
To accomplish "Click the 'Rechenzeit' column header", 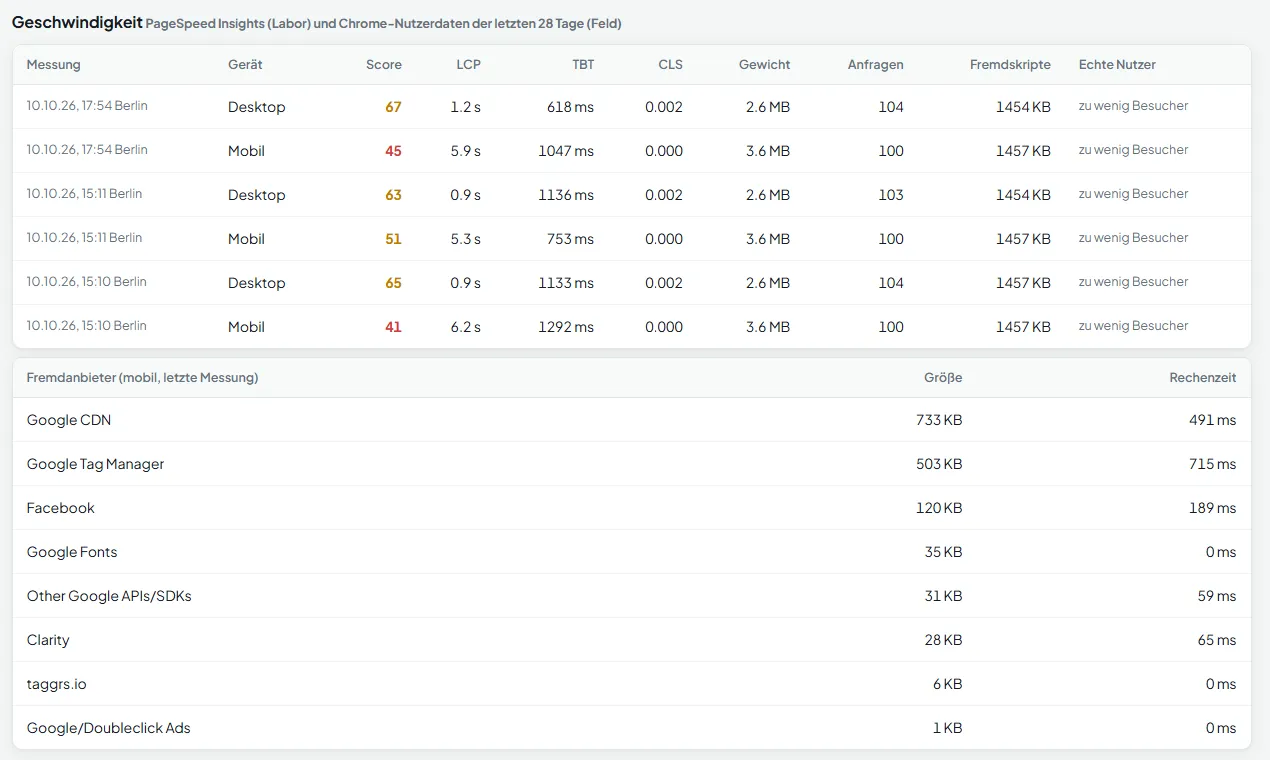I will 1203,377.
